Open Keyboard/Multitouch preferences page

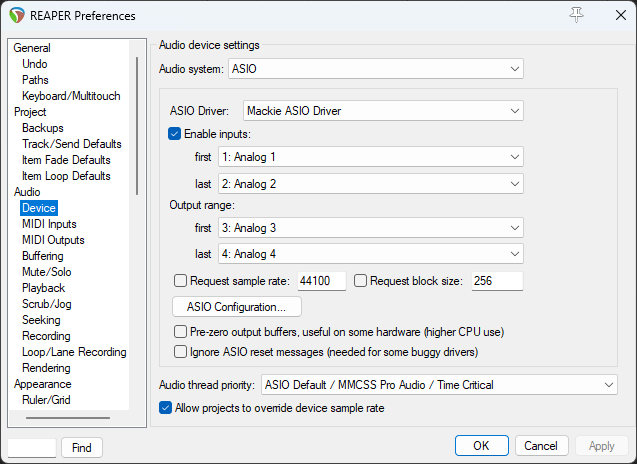(x=71, y=96)
